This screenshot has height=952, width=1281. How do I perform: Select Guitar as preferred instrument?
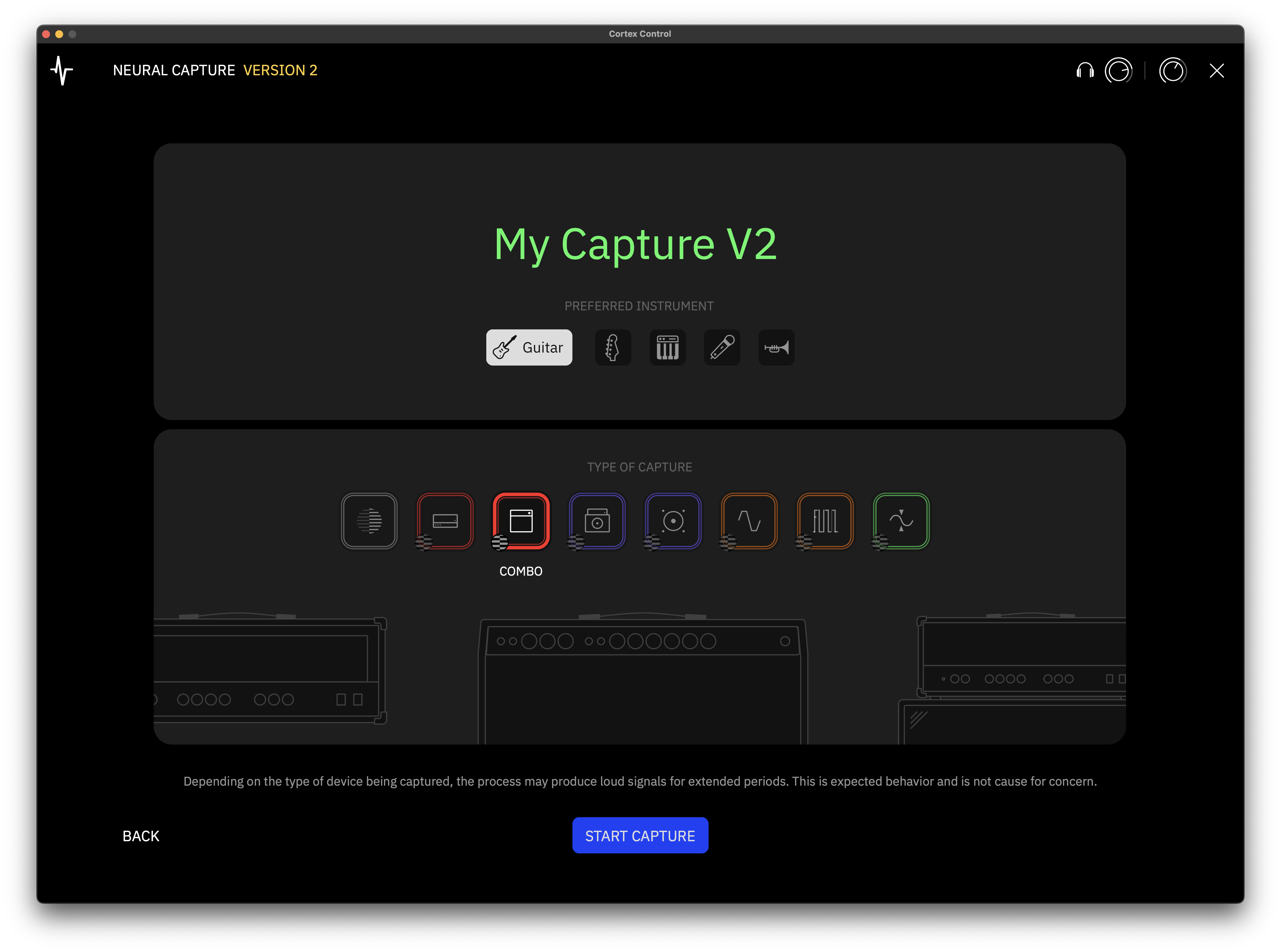tap(529, 347)
